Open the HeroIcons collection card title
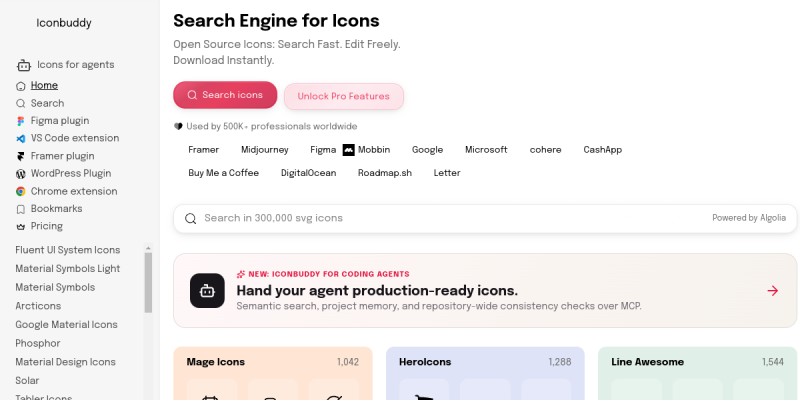This screenshot has width=800, height=400. click(425, 362)
